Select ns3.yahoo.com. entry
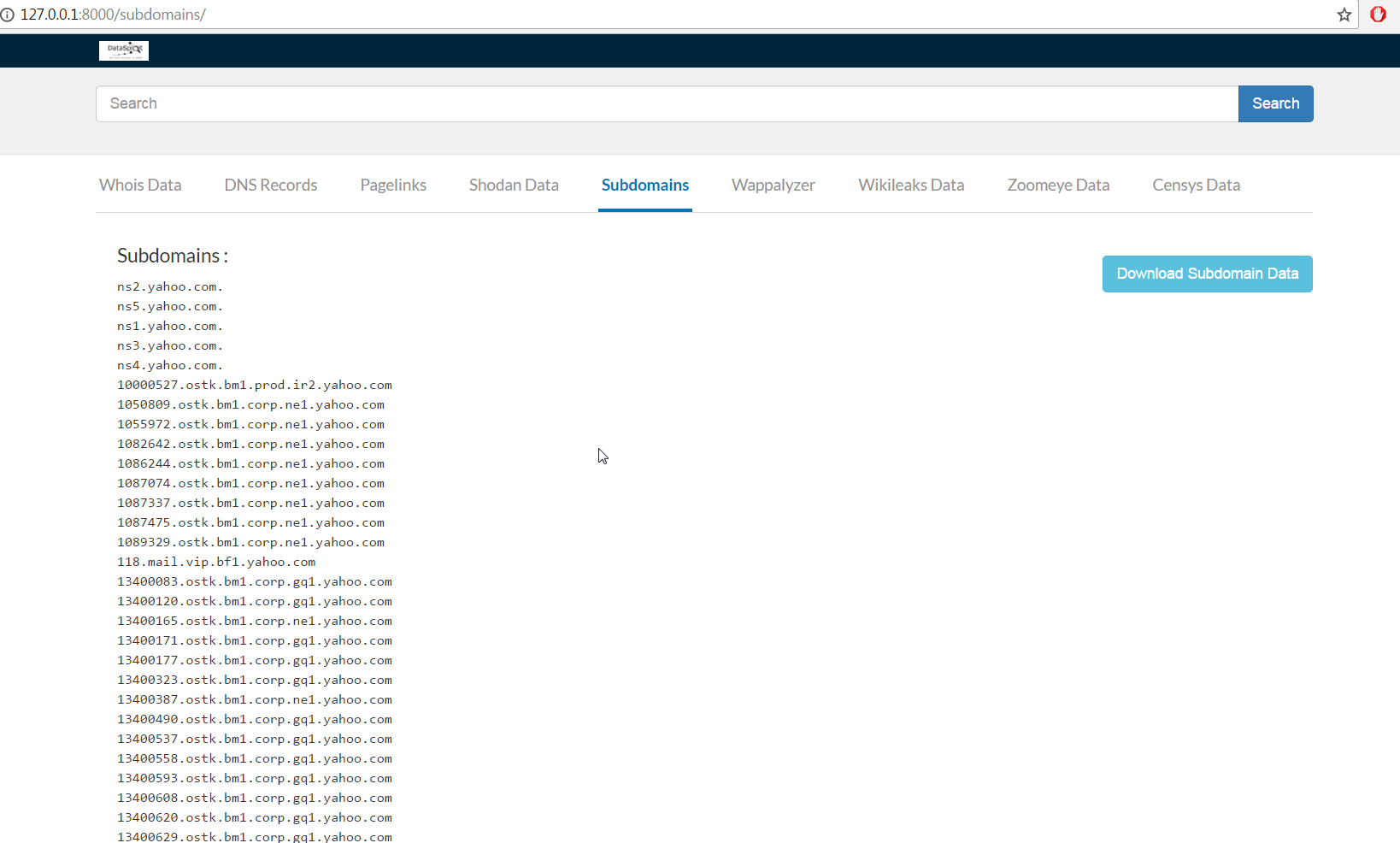1400x843 pixels. pyautogui.click(x=170, y=345)
